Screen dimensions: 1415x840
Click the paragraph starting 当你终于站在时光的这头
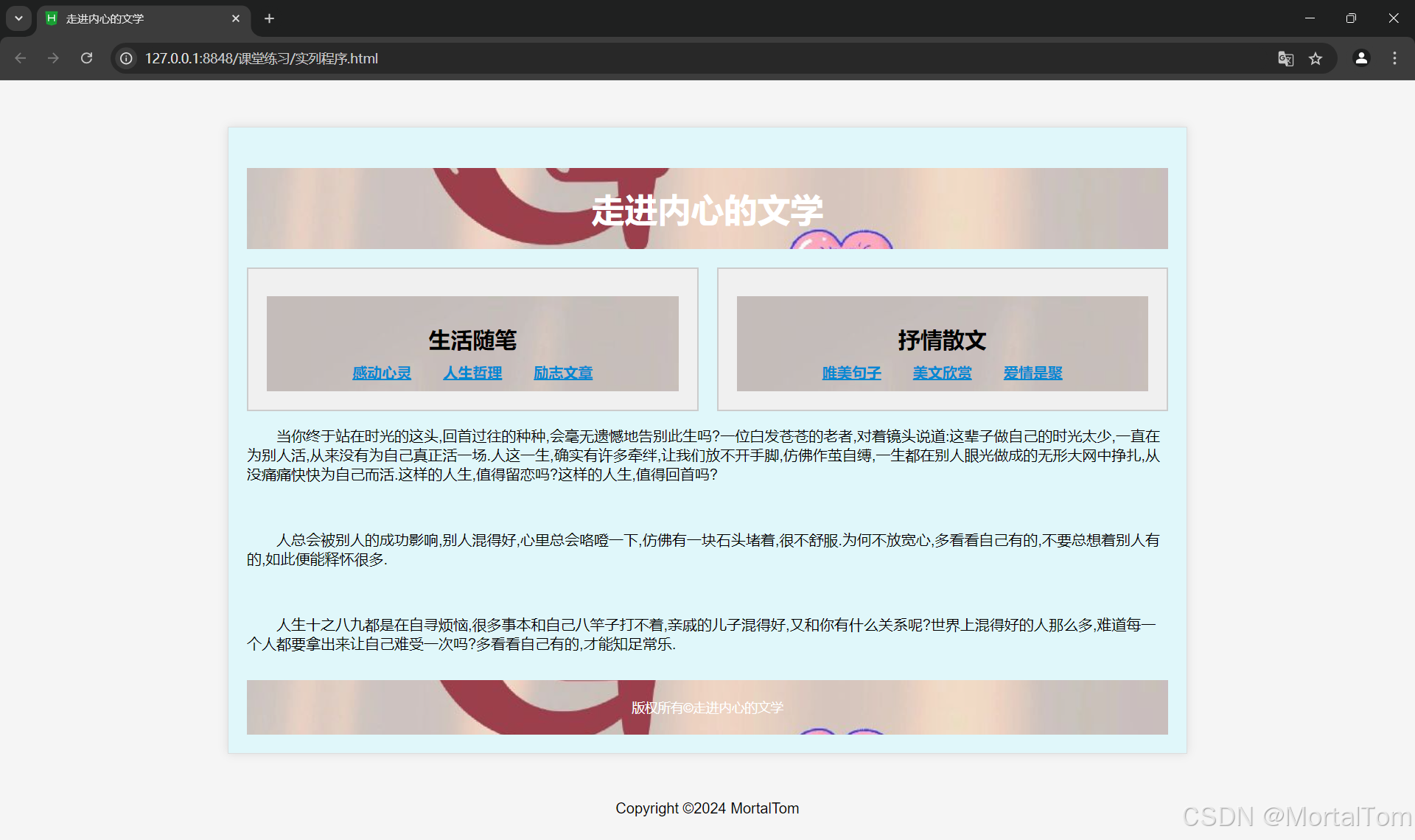point(705,455)
